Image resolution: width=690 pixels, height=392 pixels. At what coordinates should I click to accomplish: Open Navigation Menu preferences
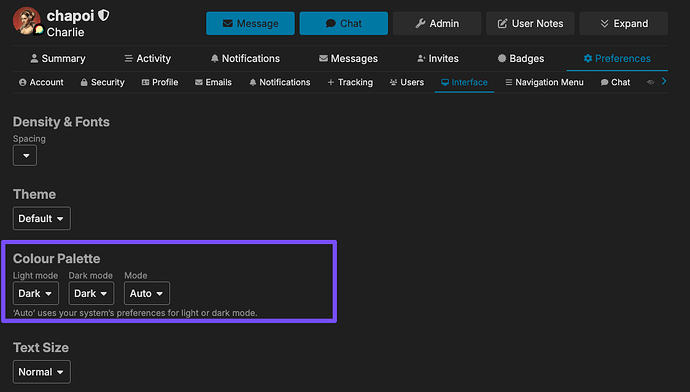(x=544, y=82)
